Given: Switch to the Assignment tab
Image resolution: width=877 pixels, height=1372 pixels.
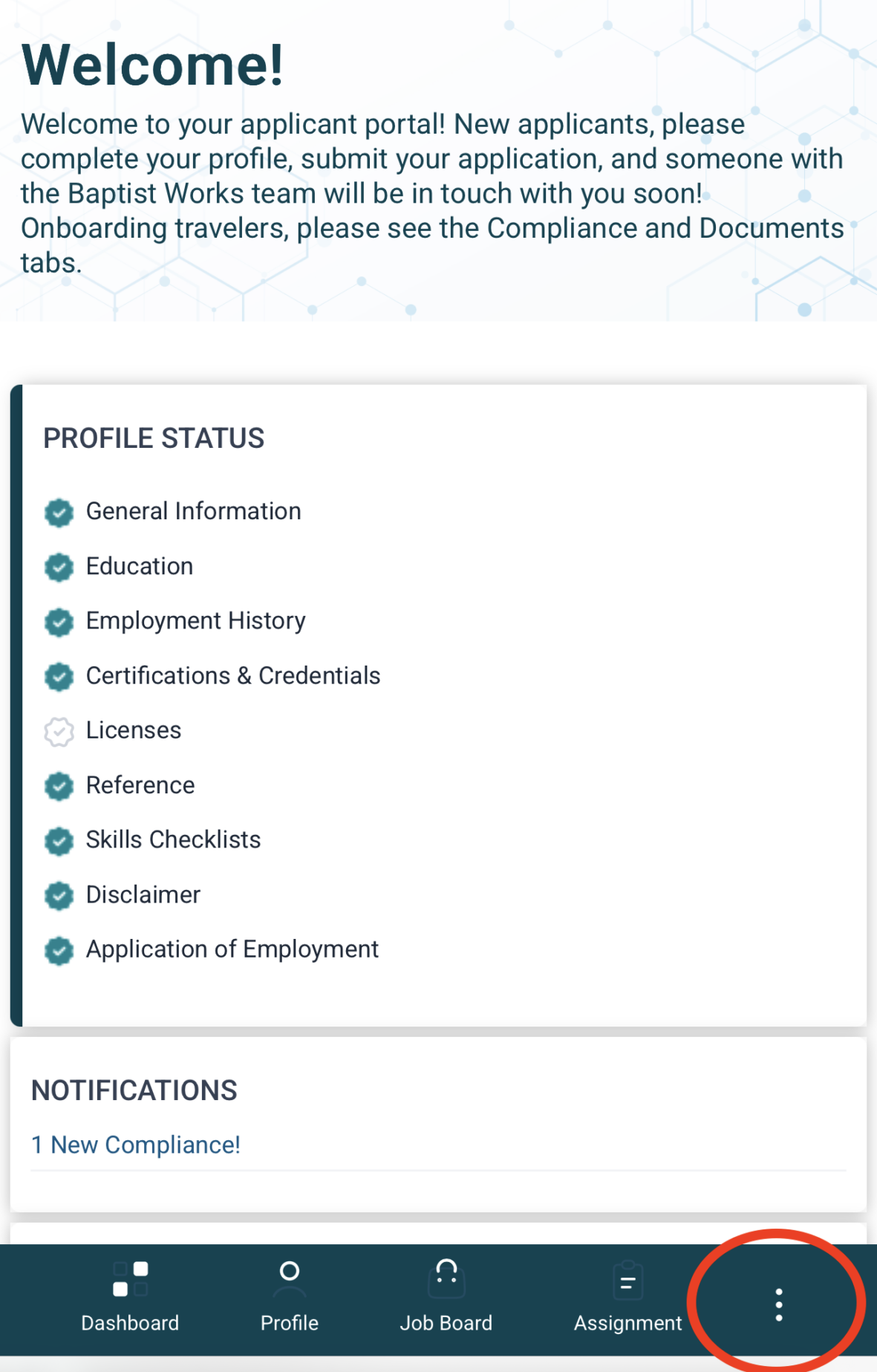Looking at the screenshot, I should 627,1322.
